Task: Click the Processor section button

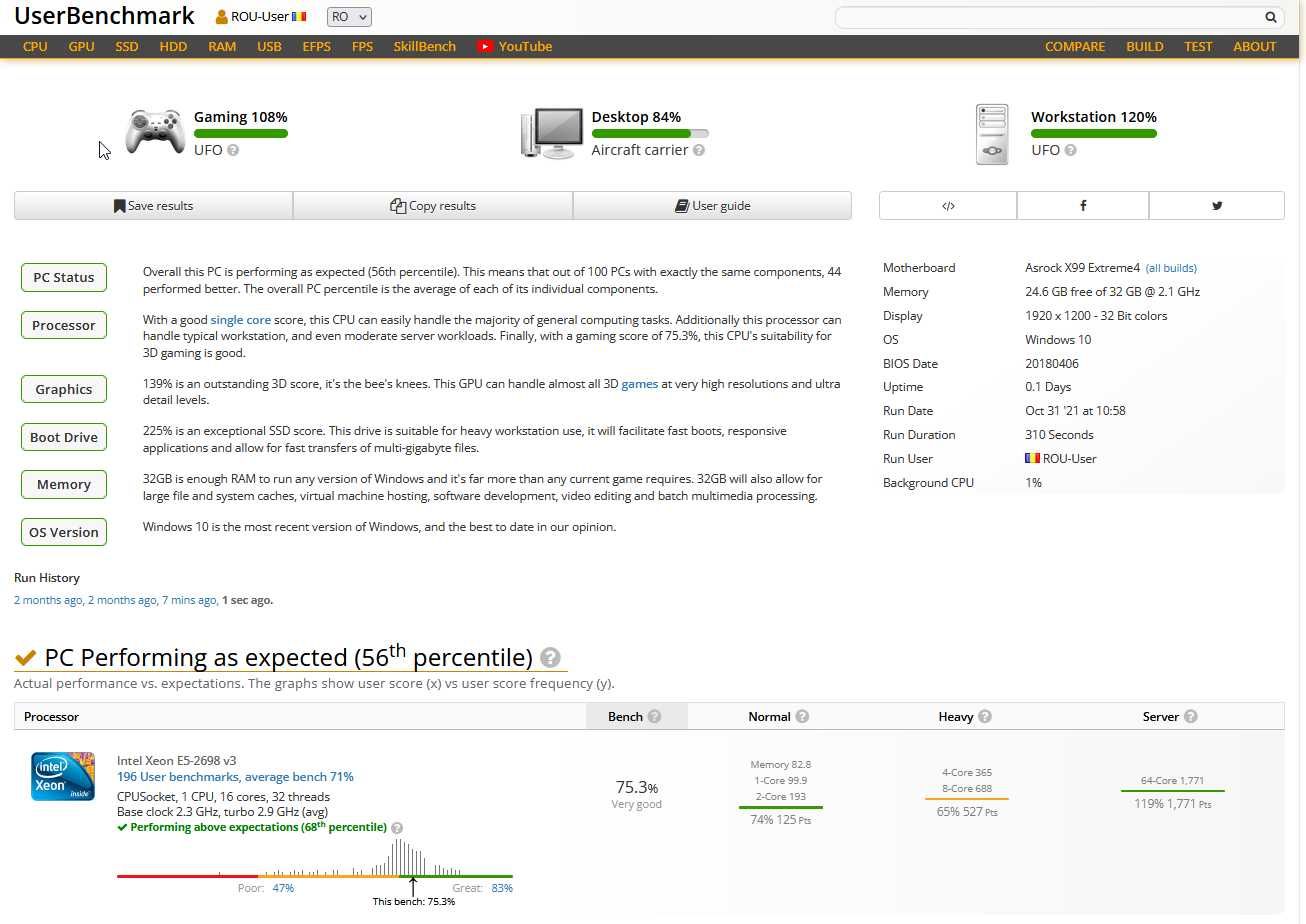Action: (64, 325)
